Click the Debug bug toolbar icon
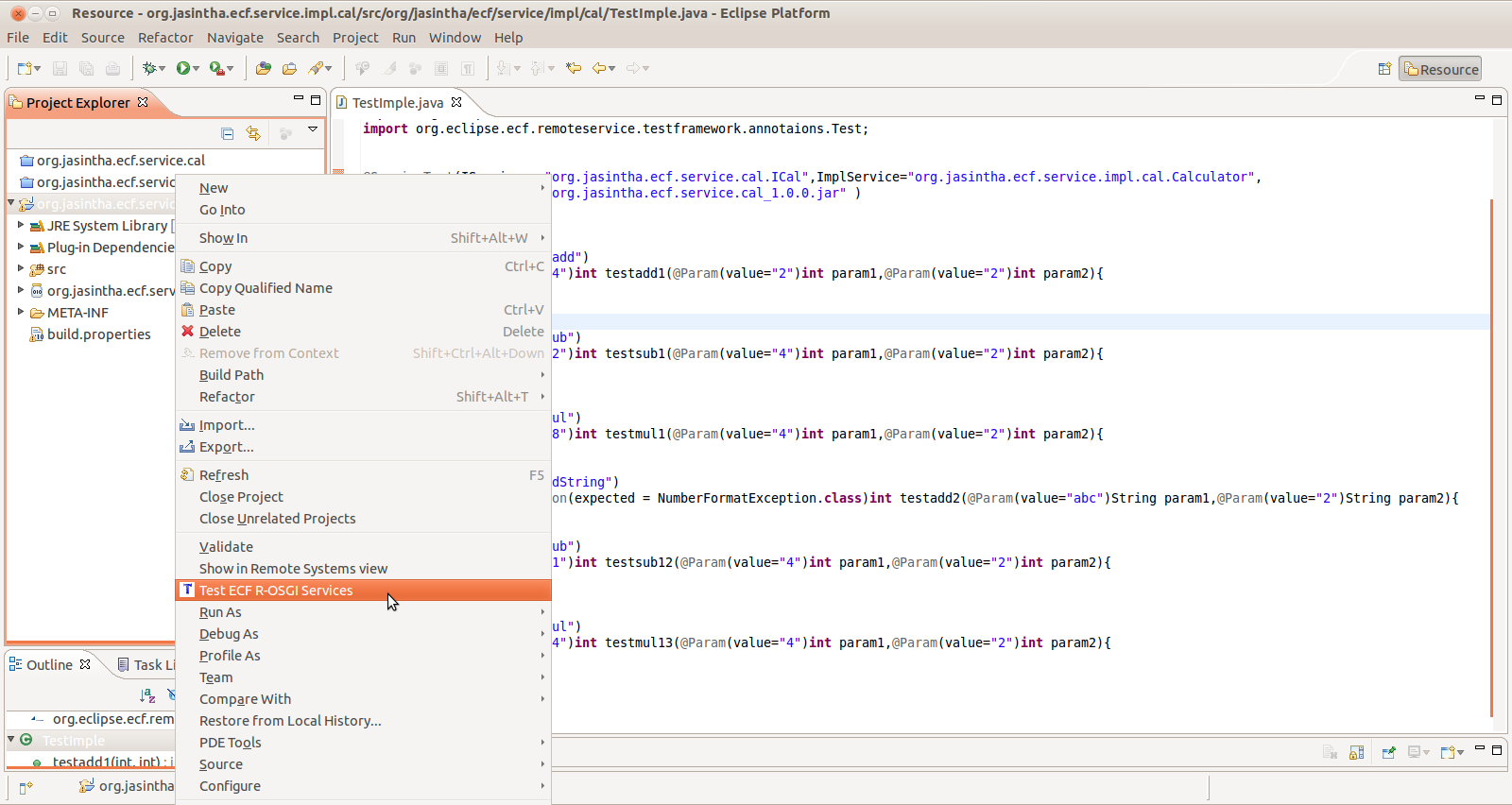 point(148,68)
